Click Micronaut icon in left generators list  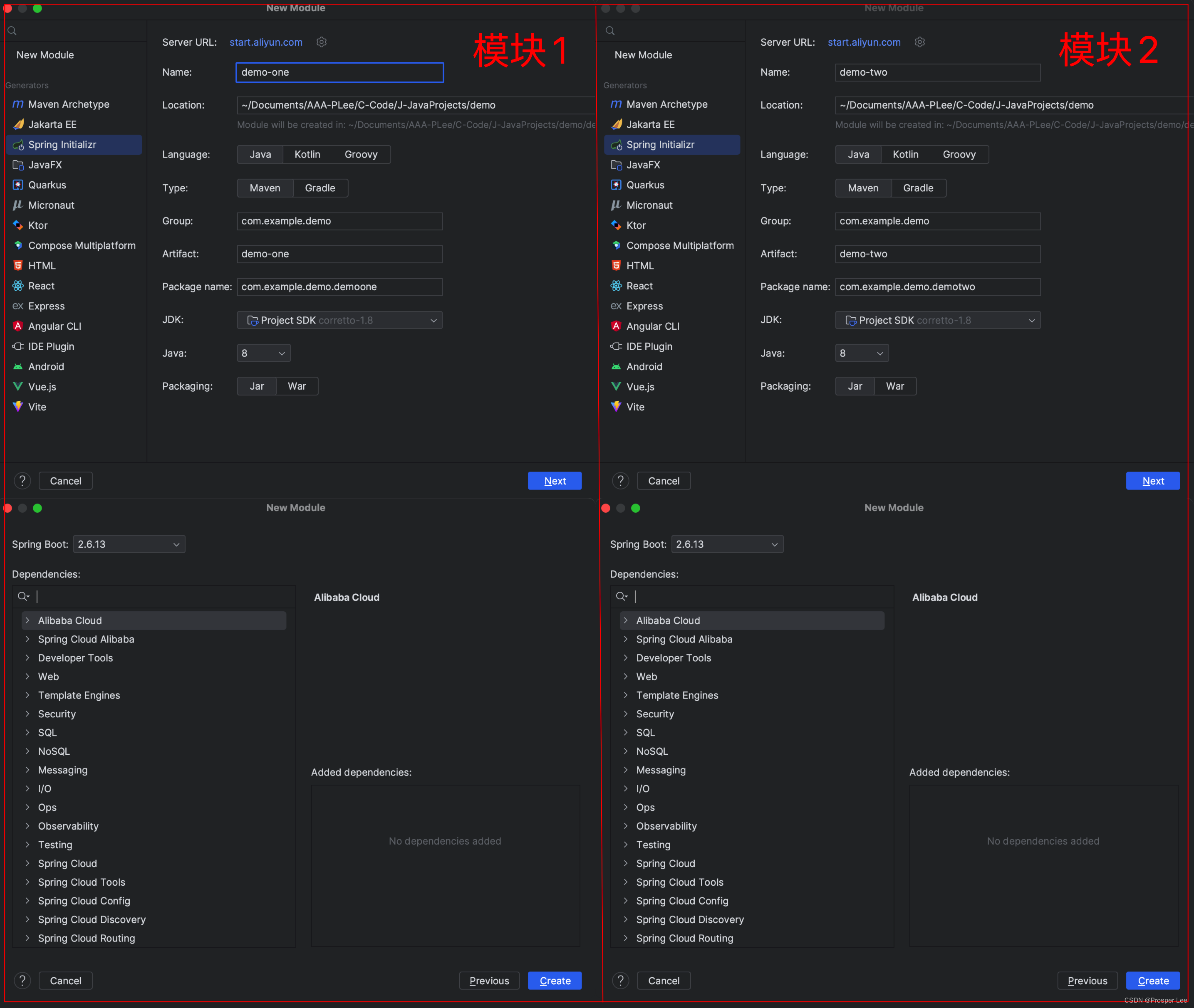pyautogui.click(x=18, y=205)
